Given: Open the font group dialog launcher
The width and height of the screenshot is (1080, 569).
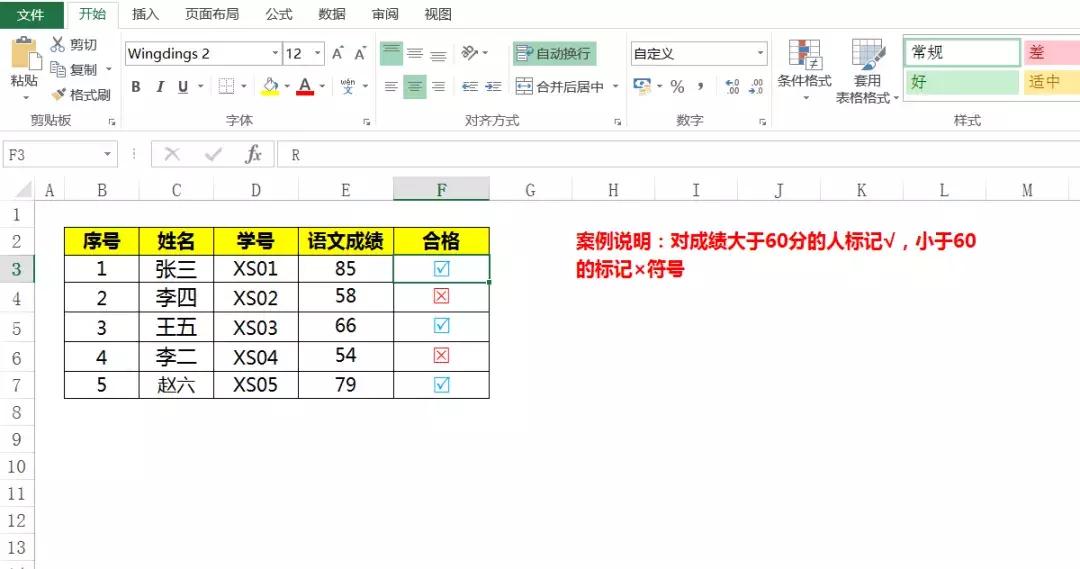Looking at the screenshot, I should [366, 122].
